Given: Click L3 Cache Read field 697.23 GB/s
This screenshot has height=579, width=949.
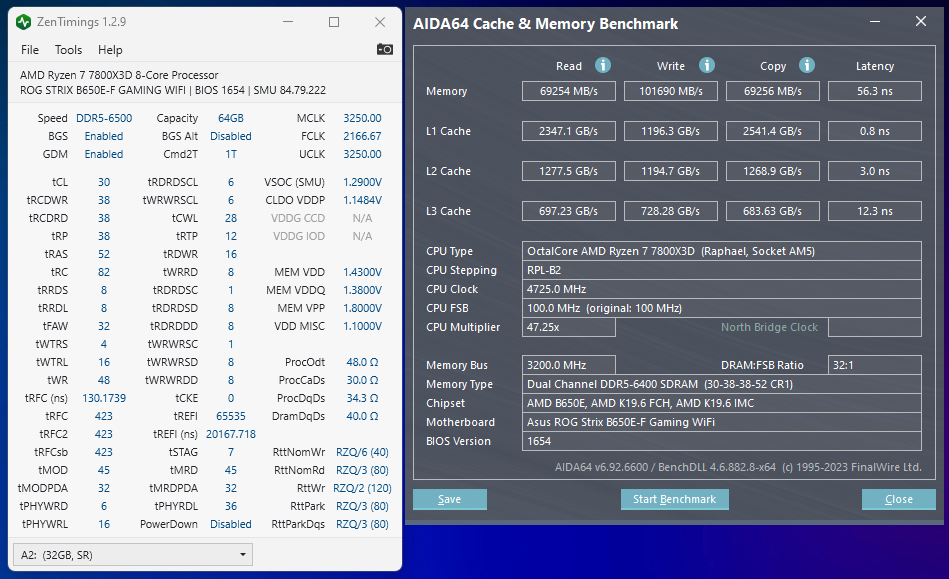Looking at the screenshot, I should click(x=569, y=211).
